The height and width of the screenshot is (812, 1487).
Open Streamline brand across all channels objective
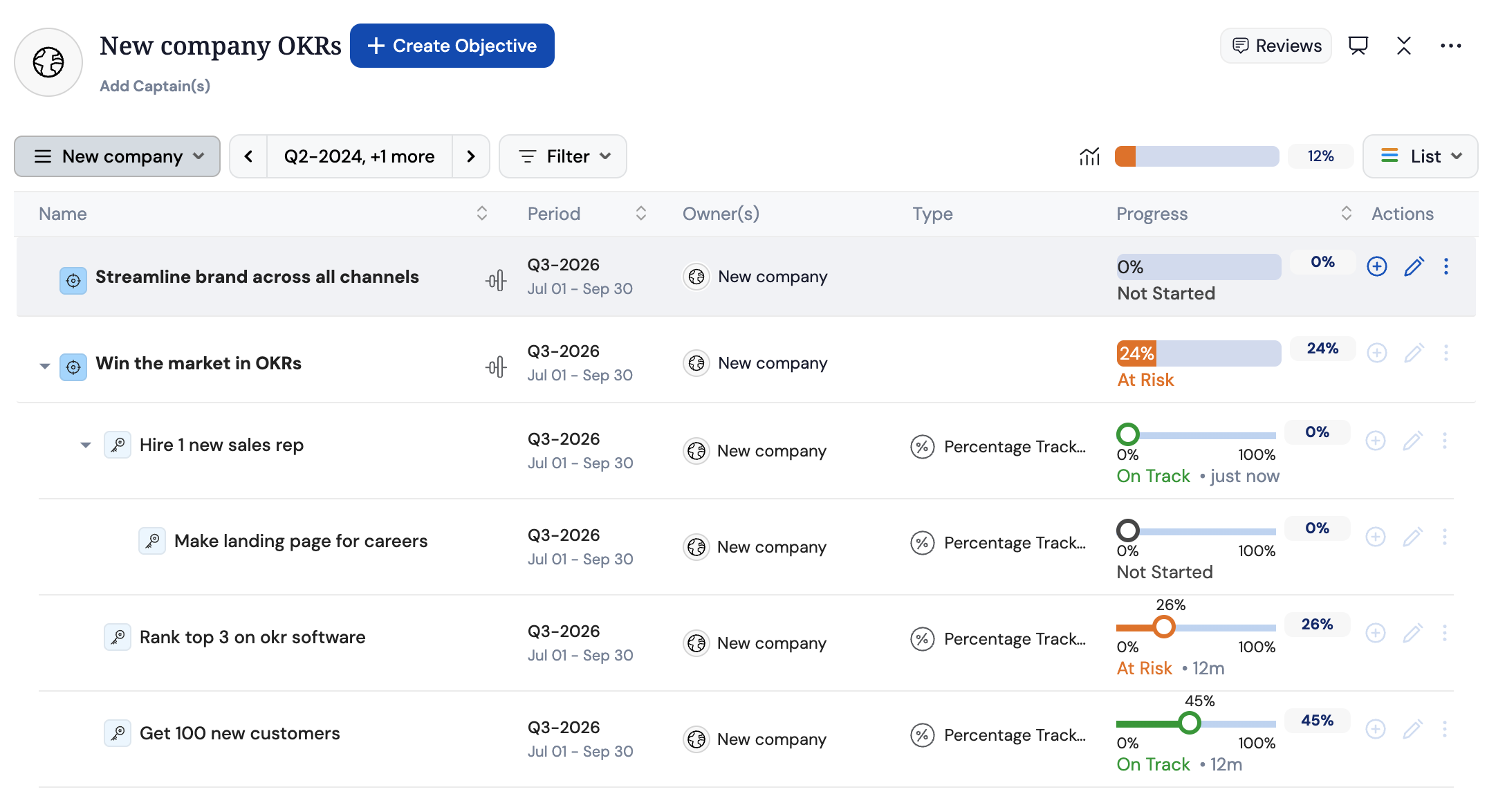tap(257, 277)
